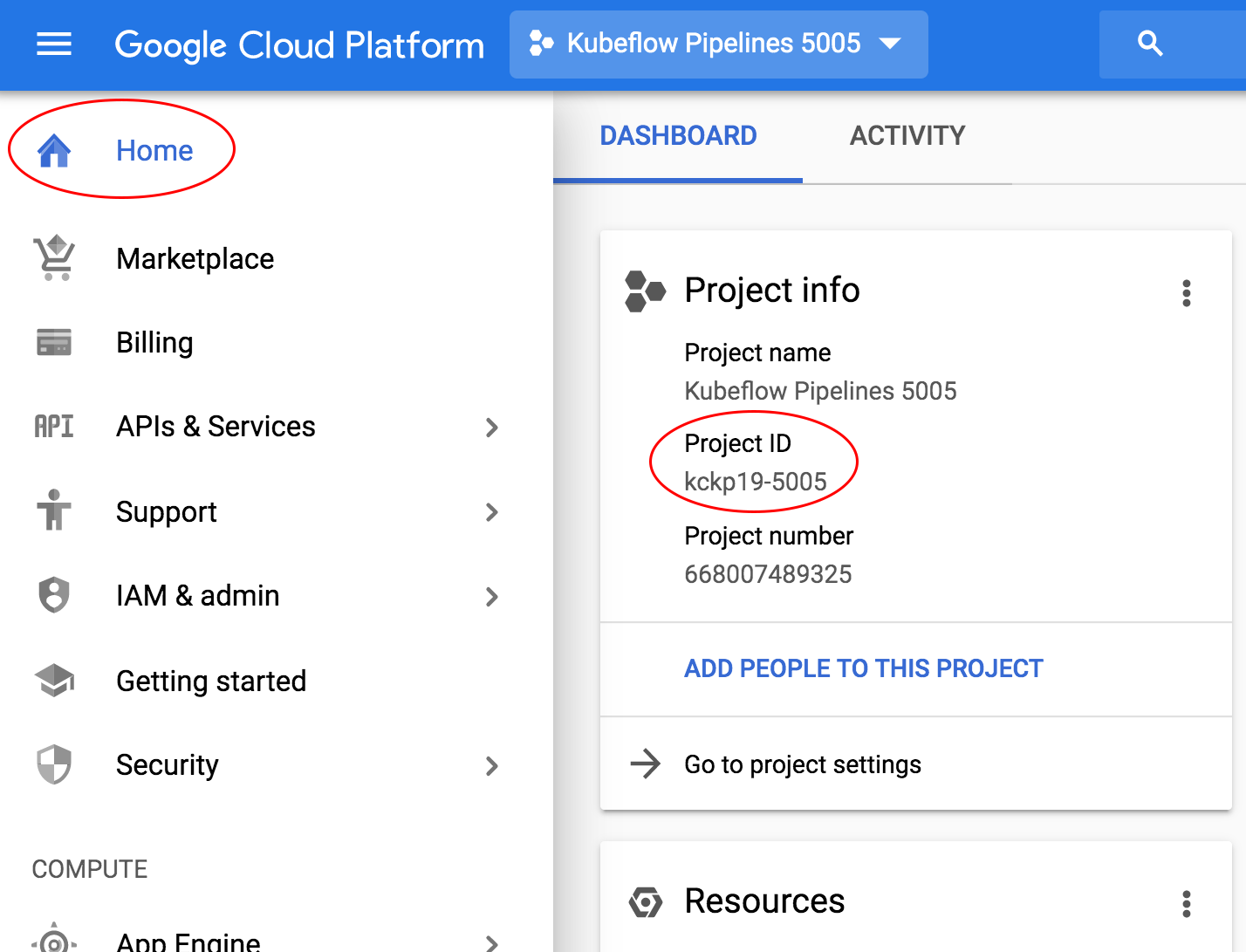The height and width of the screenshot is (952, 1246).
Task: Expand the Support submenu chevron
Action: 492,512
